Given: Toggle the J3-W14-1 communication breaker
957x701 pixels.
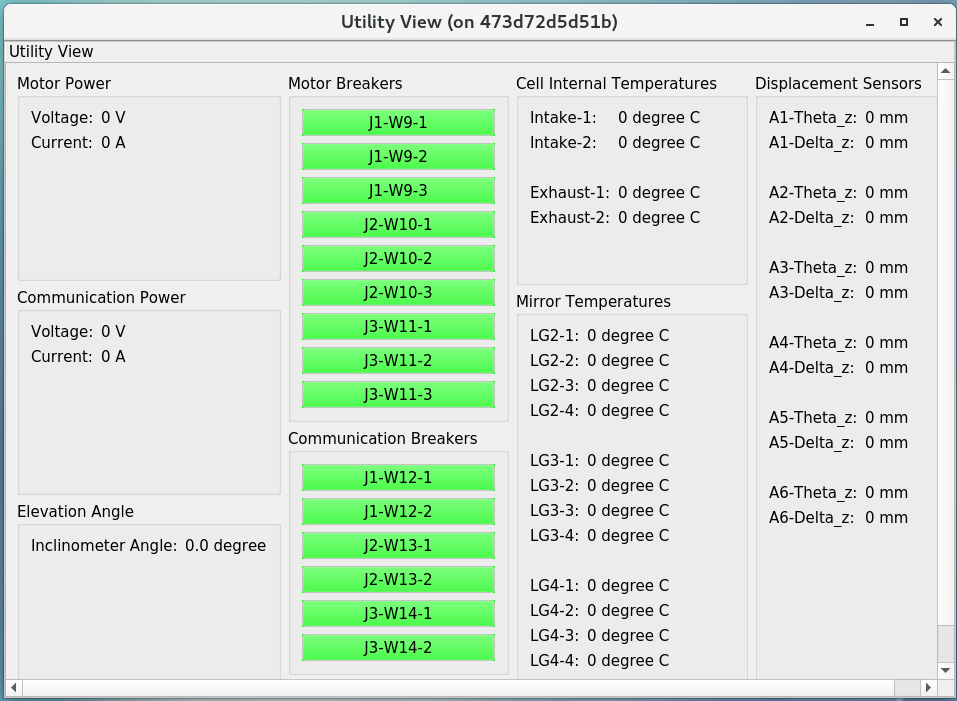Looking at the screenshot, I should pos(398,613).
